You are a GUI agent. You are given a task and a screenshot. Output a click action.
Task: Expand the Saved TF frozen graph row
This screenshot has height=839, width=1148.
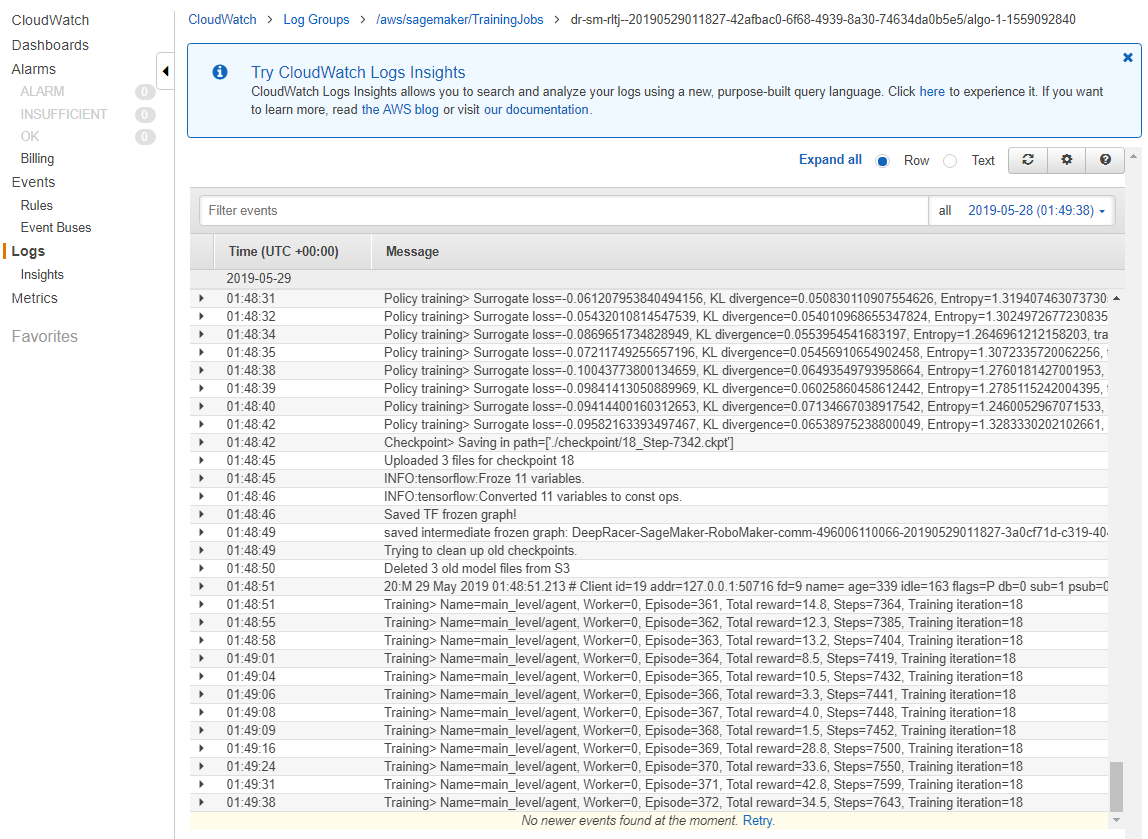pyautogui.click(x=201, y=515)
